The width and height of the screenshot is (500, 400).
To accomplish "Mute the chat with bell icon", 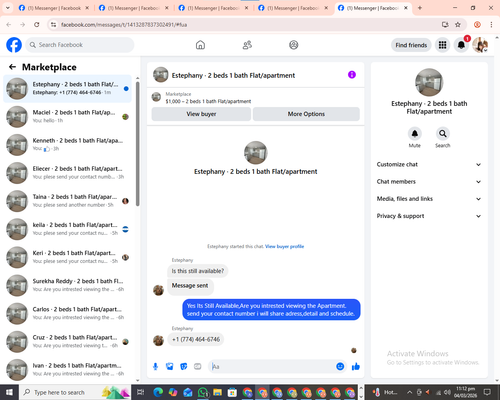I will (x=415, y=134).
